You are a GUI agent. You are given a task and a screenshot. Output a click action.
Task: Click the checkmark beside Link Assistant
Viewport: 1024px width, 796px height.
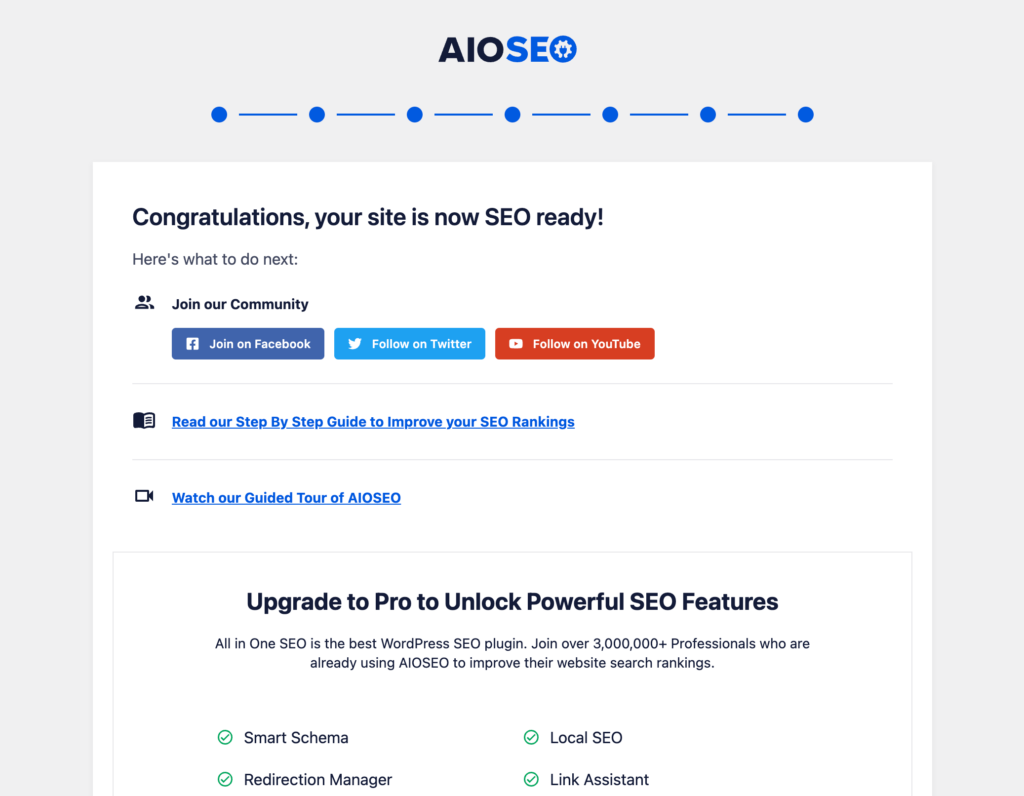click(x=531, y=779)
